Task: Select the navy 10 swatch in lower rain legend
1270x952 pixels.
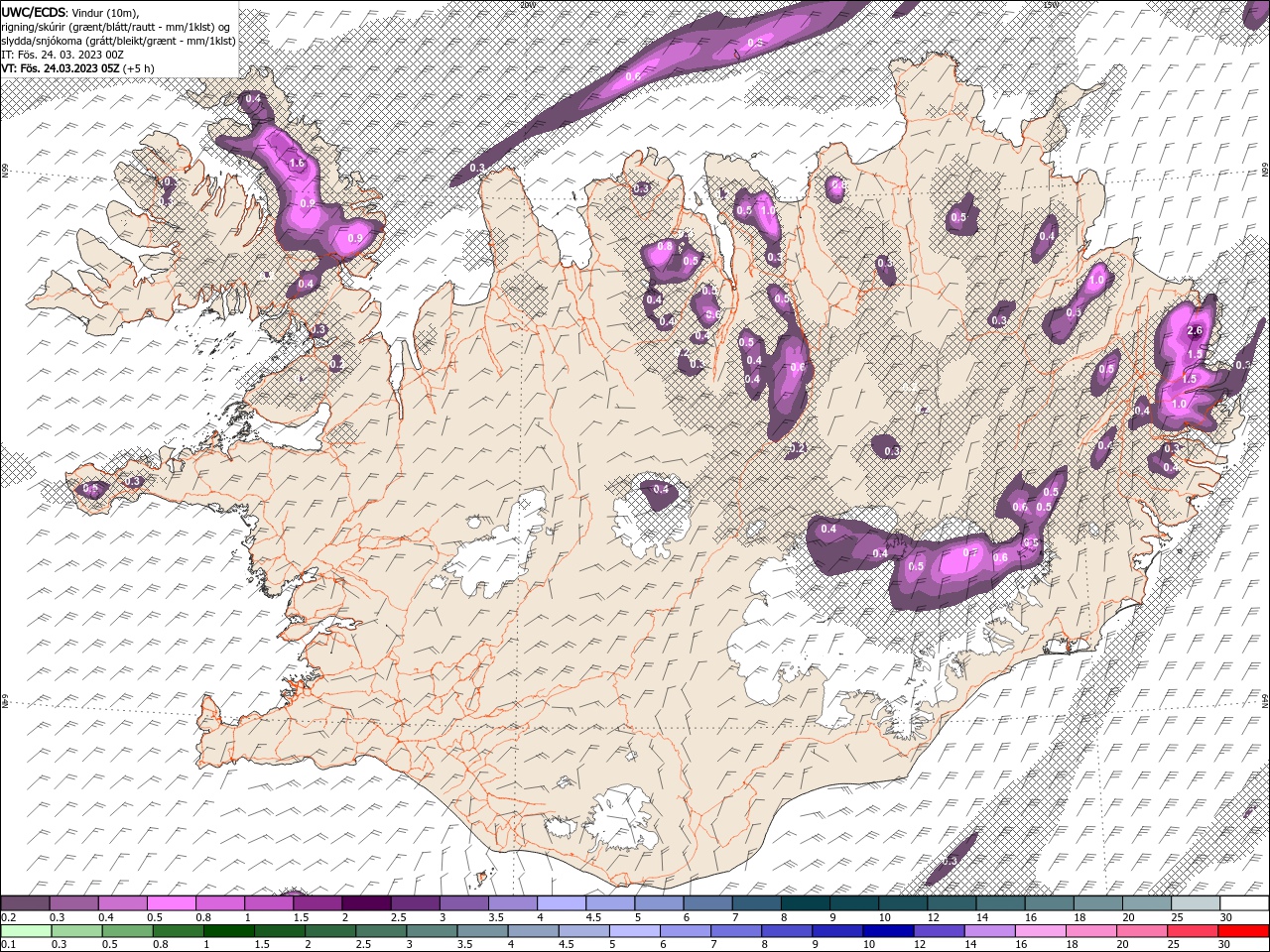Action: pyautogui.click(x=888, y=931)
